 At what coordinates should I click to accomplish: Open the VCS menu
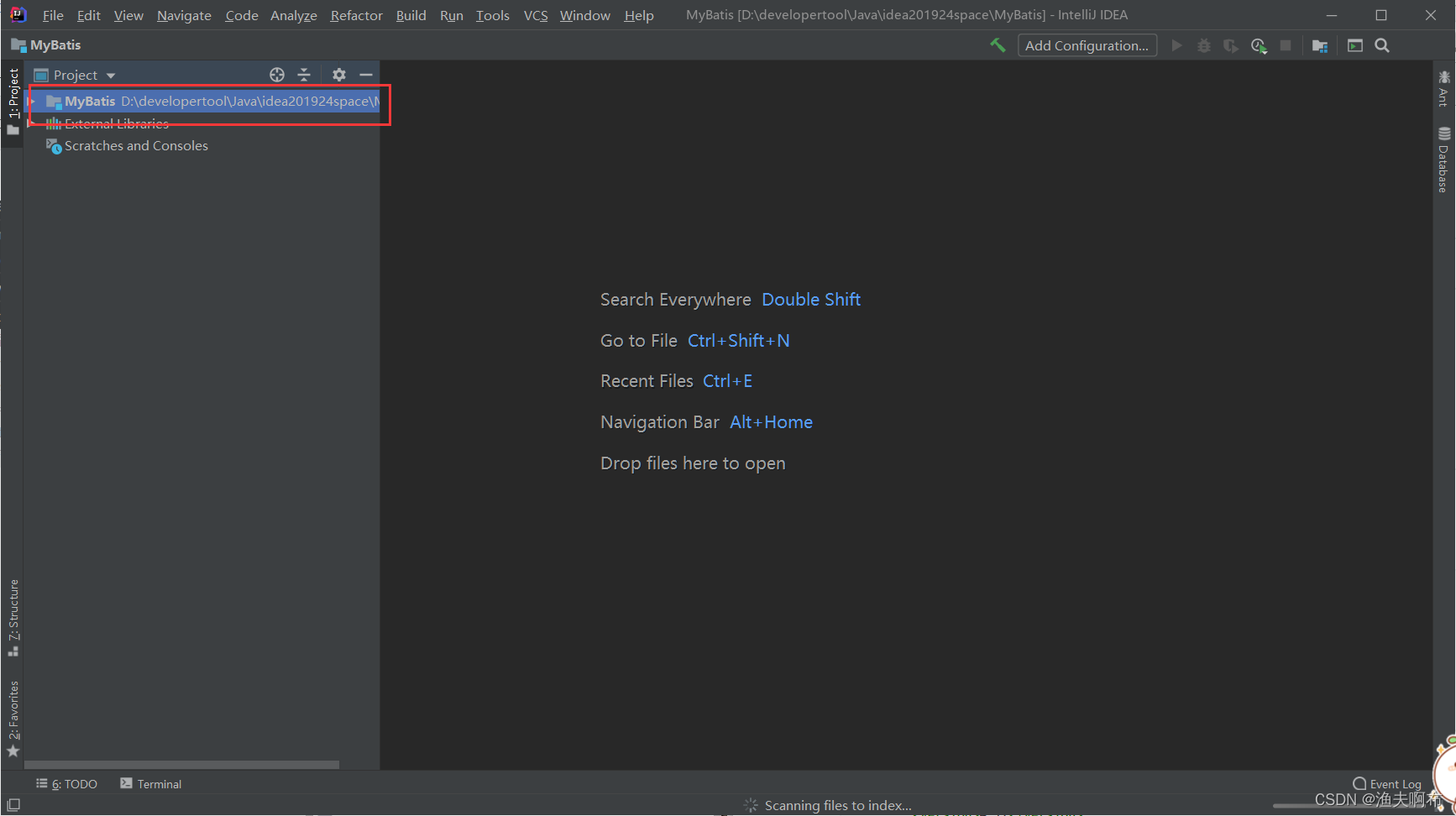point(536,15)
